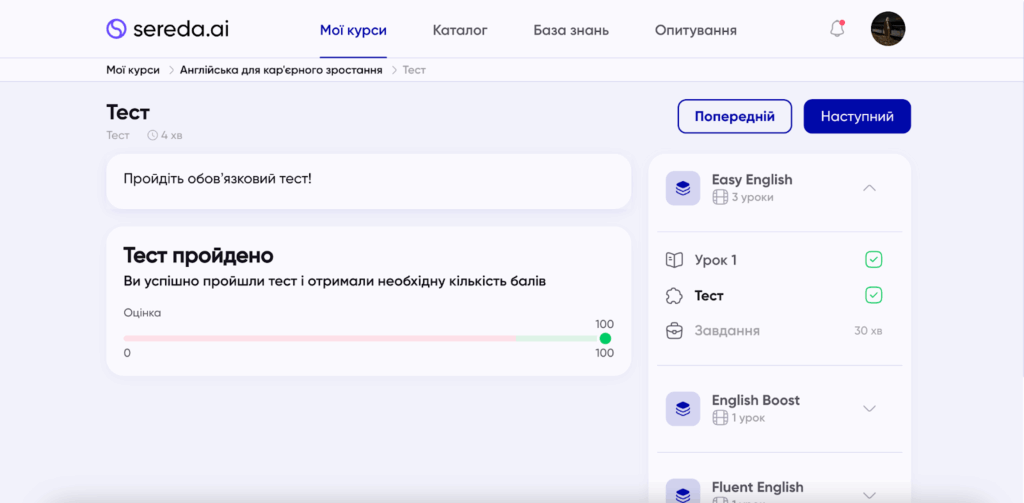Switch to the Каталог tab

pos(460,30)
